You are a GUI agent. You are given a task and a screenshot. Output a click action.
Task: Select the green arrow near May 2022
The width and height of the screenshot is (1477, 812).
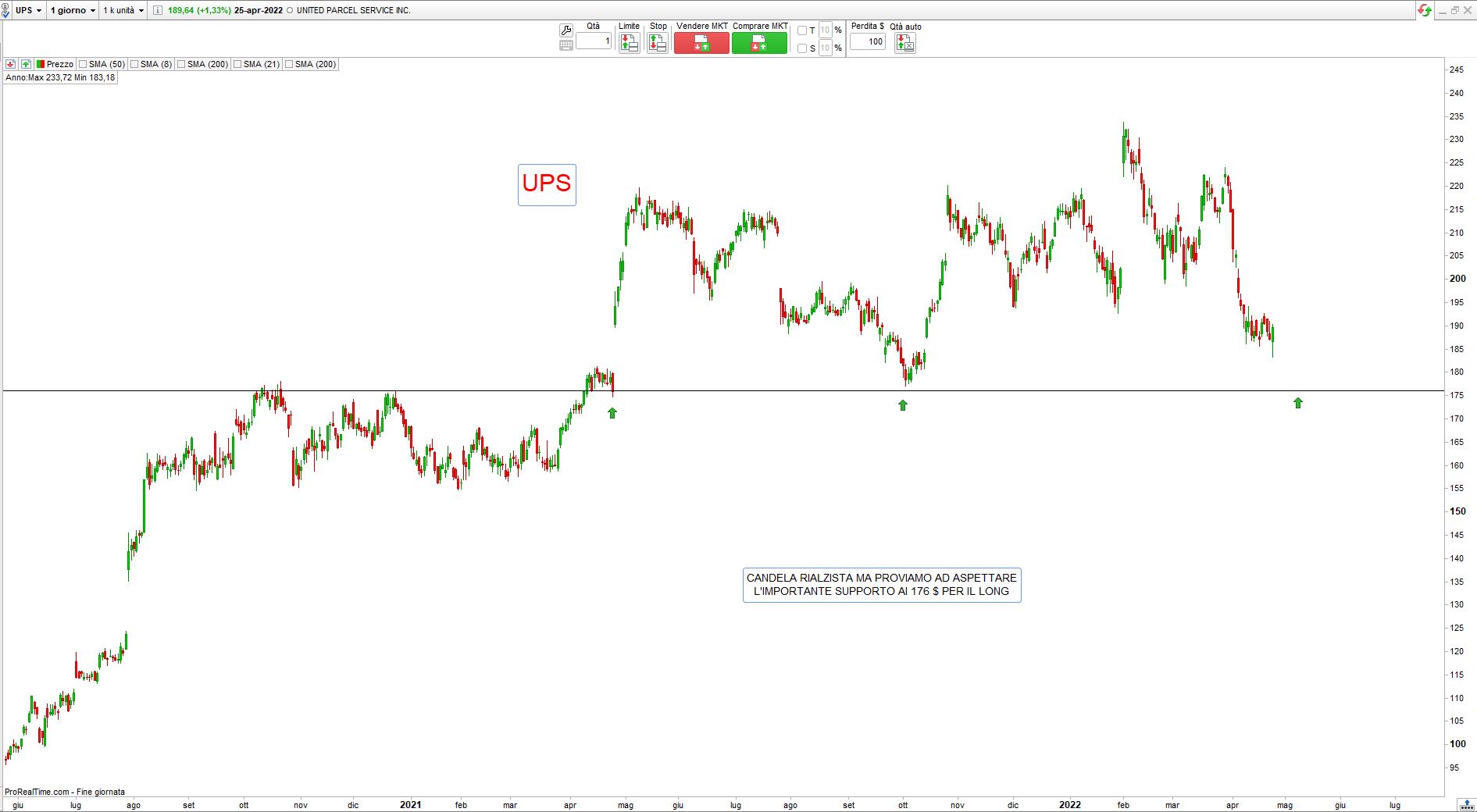point(1298,403)
